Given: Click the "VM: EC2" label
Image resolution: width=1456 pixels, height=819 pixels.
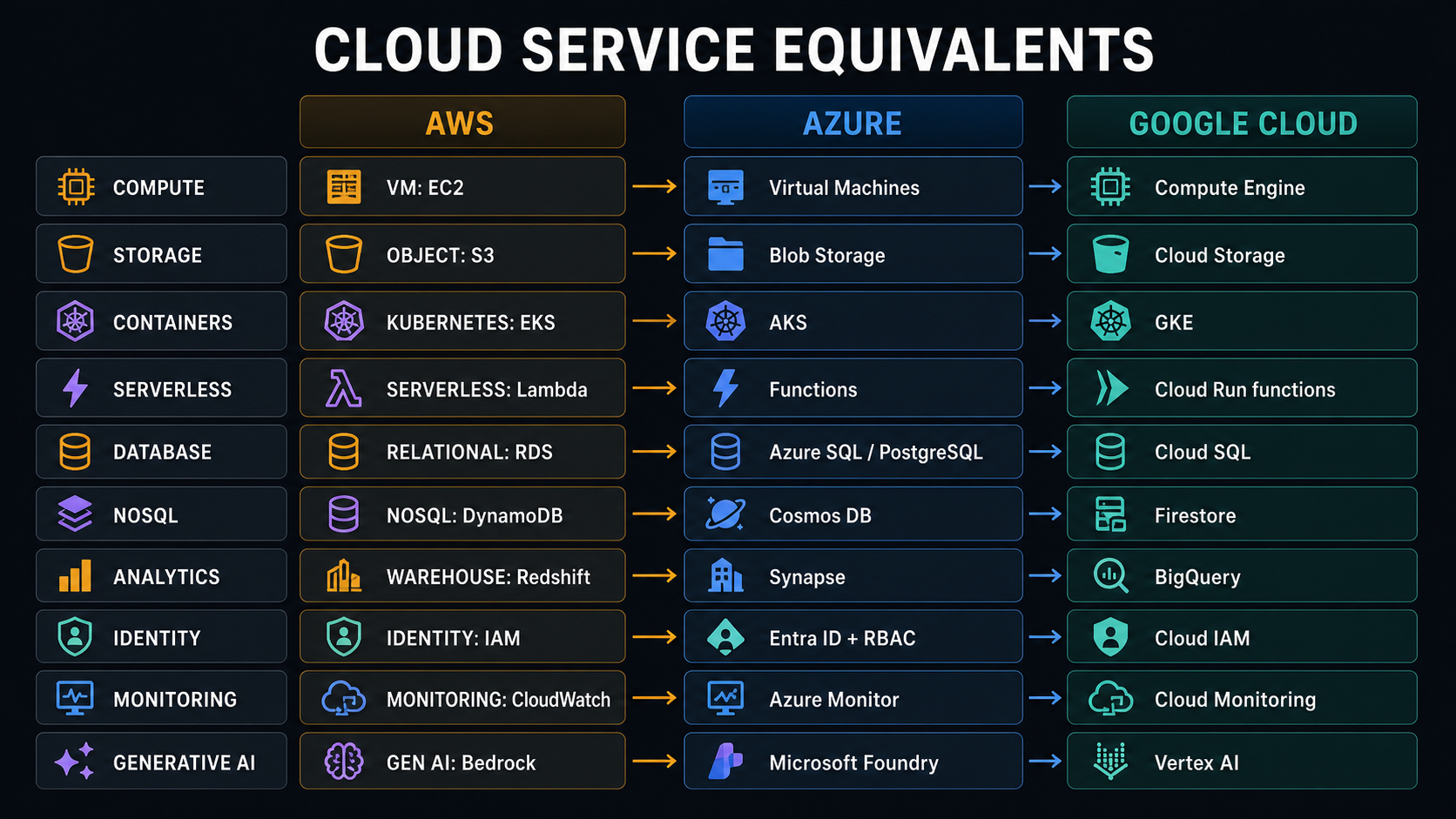Looking at the screenshot, I should coord(425,188).
